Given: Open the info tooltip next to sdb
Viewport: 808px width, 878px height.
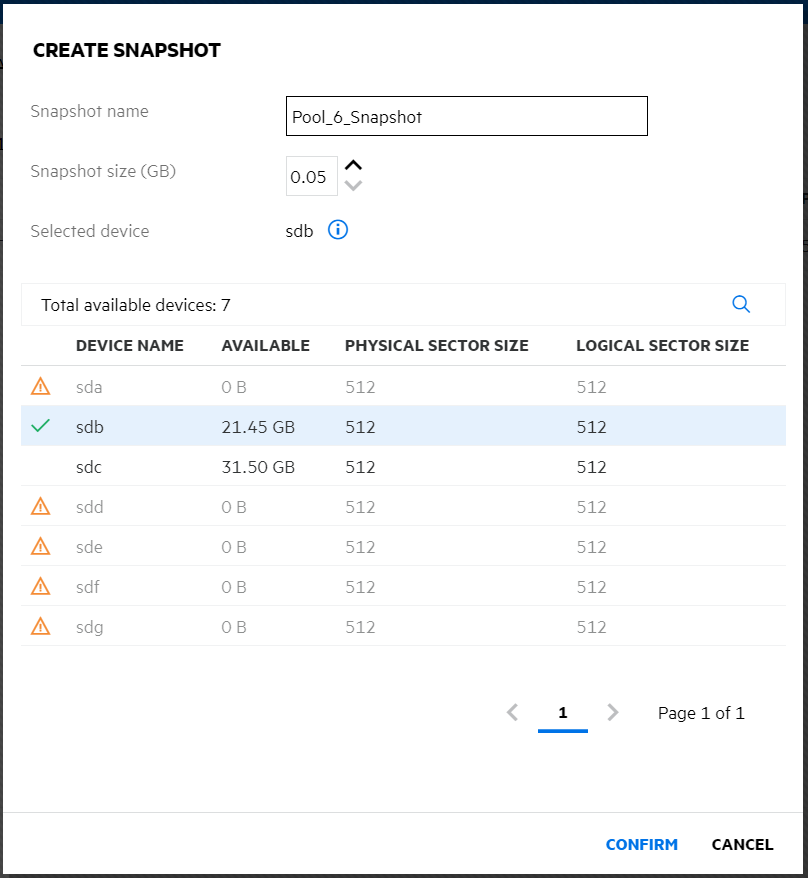Looking at the screenshot, I should pos(337,230).
